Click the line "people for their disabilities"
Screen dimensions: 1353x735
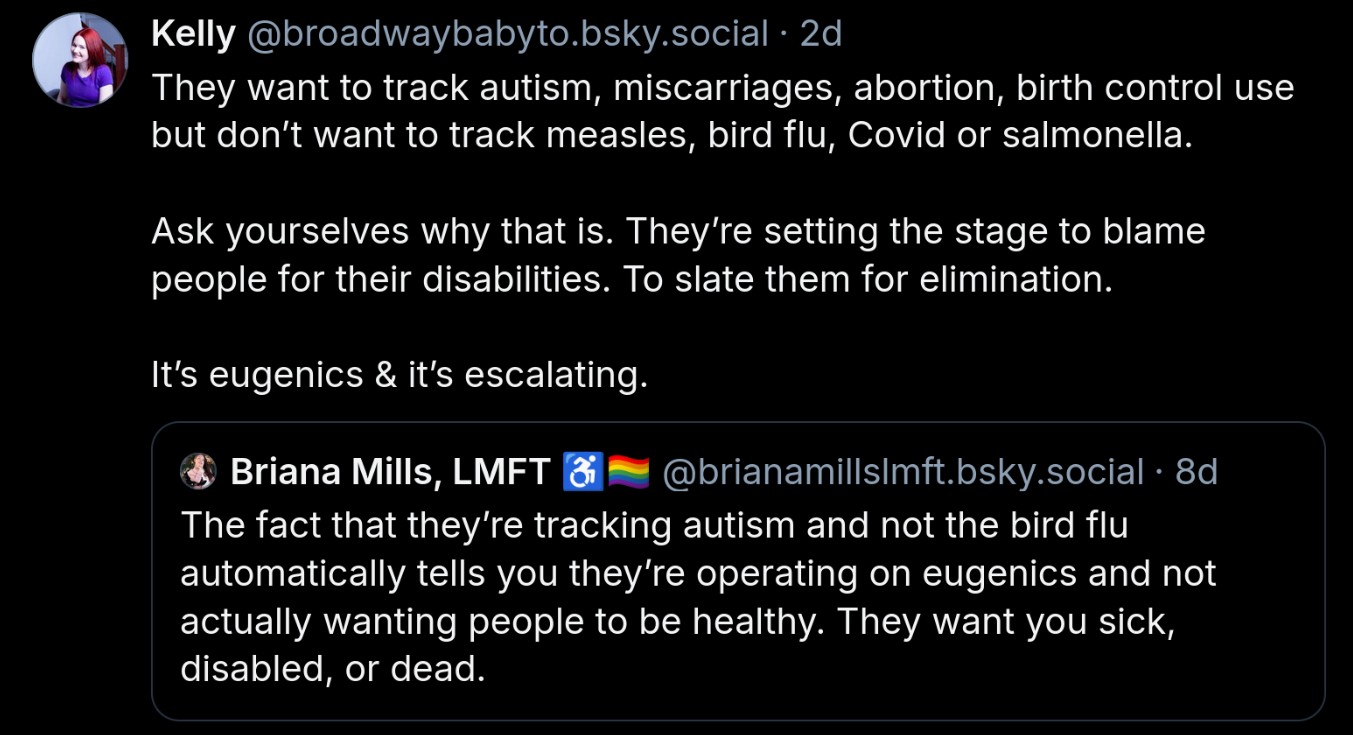(632, 279)
